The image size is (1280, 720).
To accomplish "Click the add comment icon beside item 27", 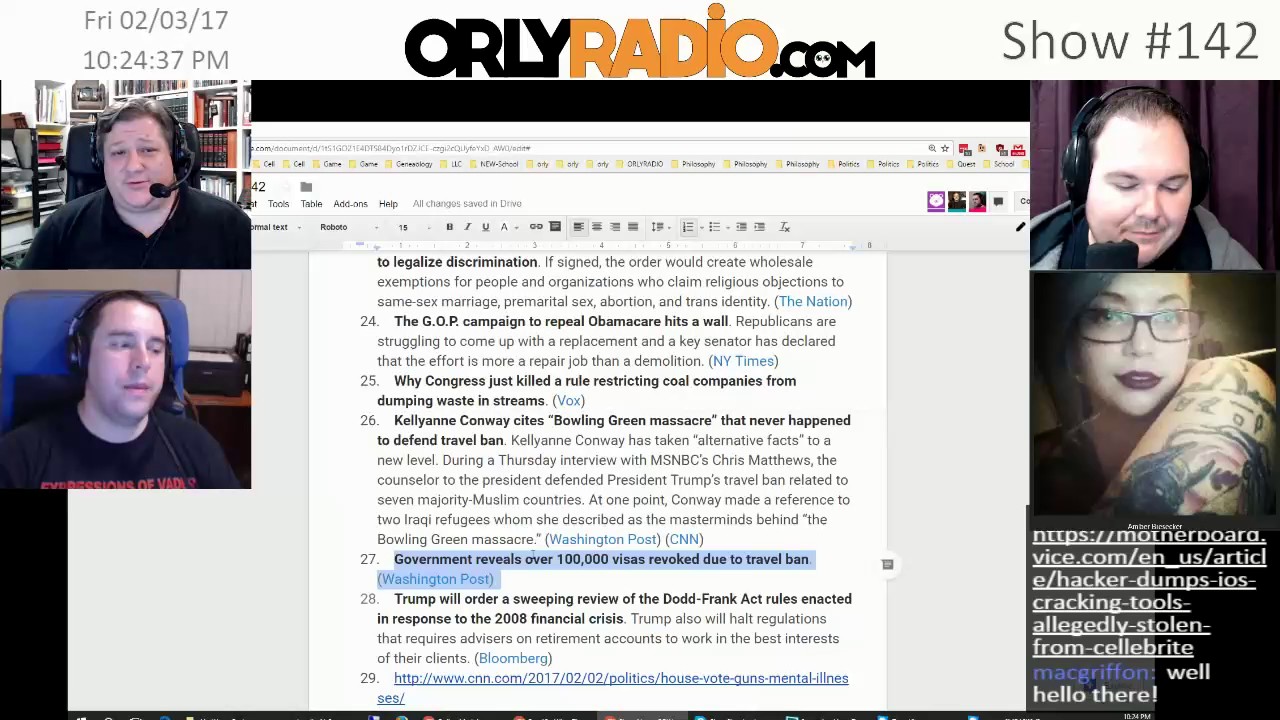I will click(x=887, y=564).
